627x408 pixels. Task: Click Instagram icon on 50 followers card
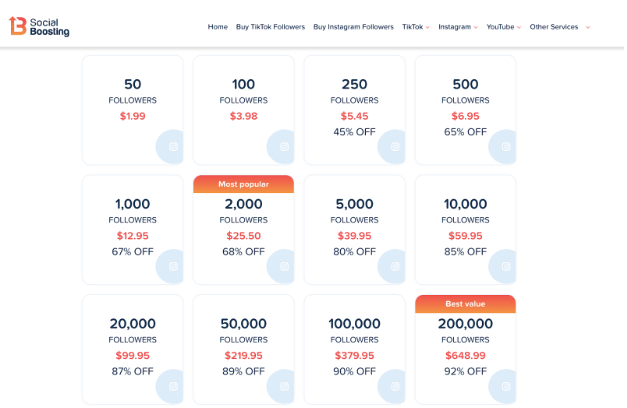pos(173,147)
